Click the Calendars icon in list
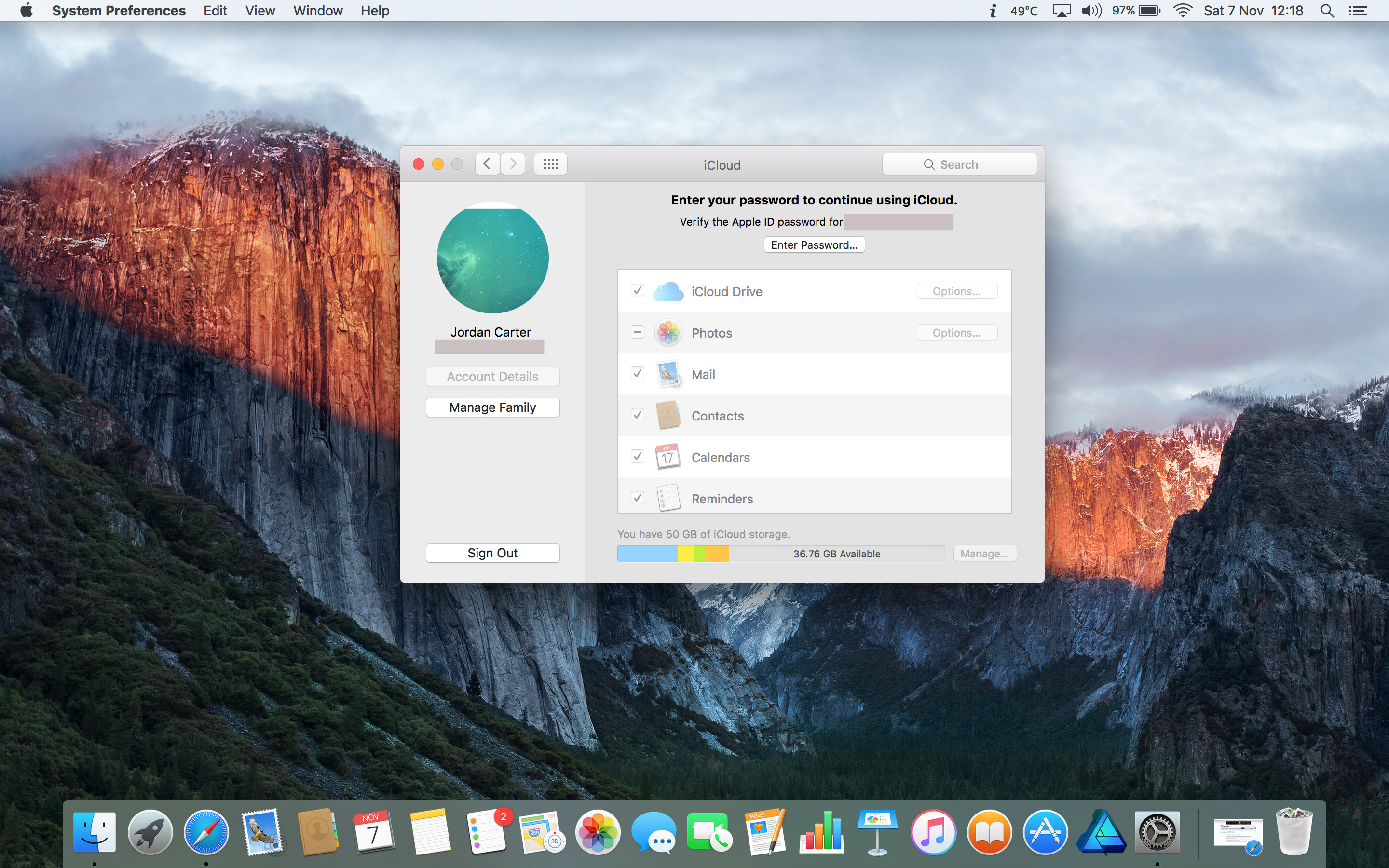Image resolution: width=1389 pixels, height=868 pixels. [667, 456]
